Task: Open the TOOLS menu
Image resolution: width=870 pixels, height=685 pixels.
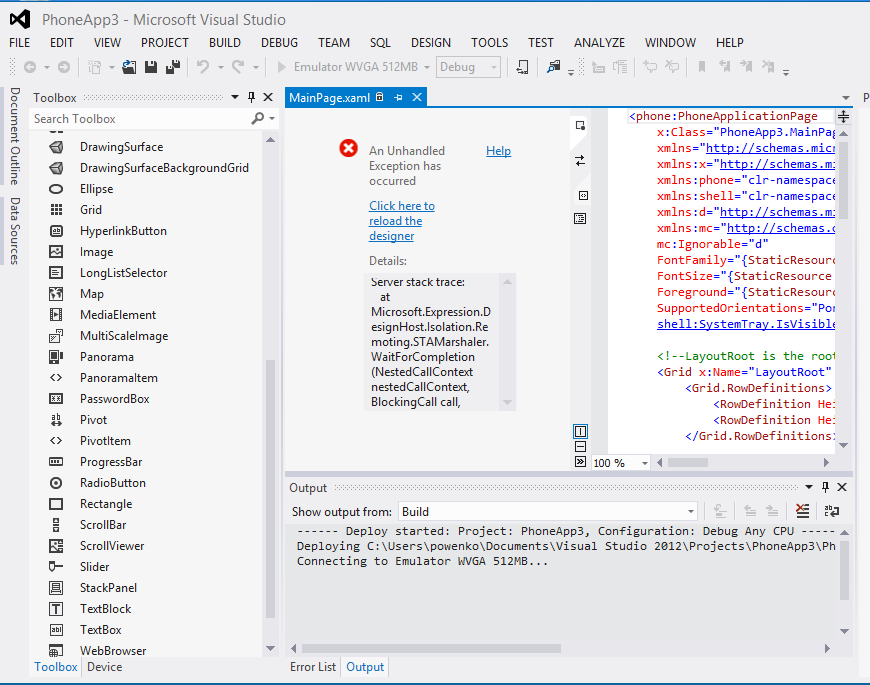Action: 489,43
